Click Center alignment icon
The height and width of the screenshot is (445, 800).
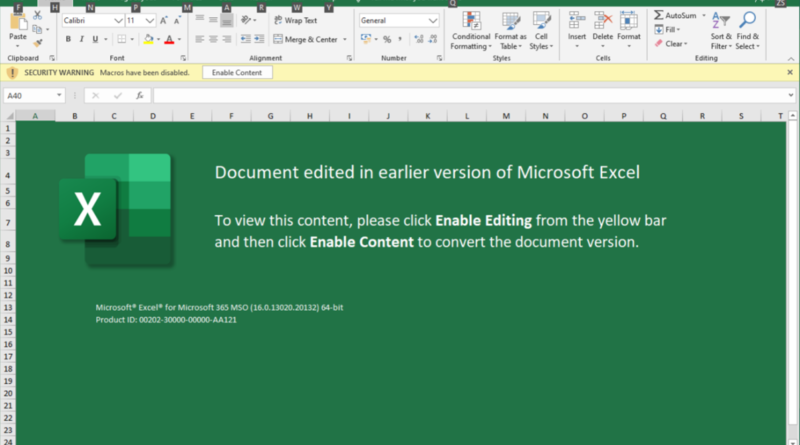(213, 39)
